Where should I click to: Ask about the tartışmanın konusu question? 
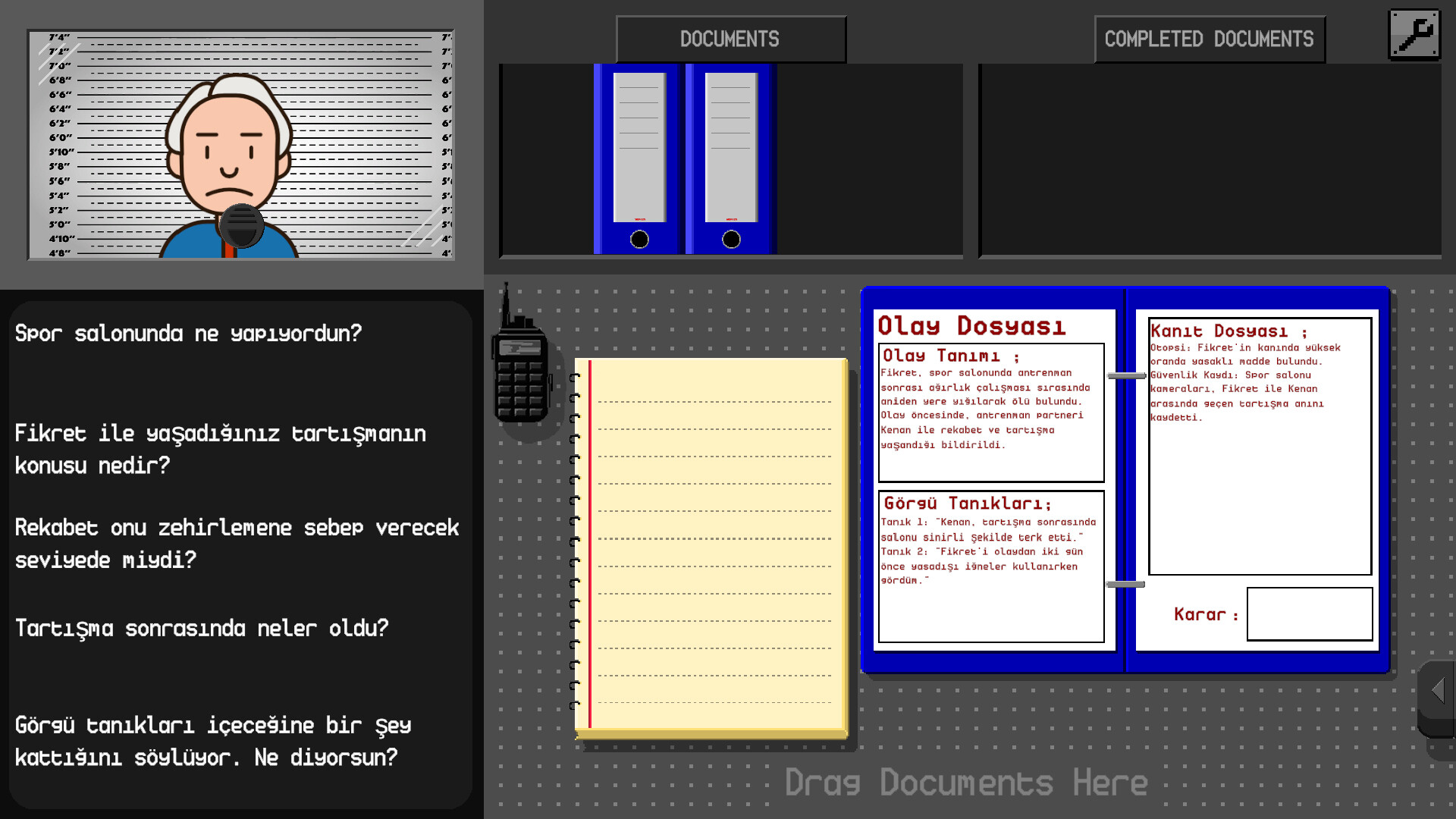pos(220,449)
